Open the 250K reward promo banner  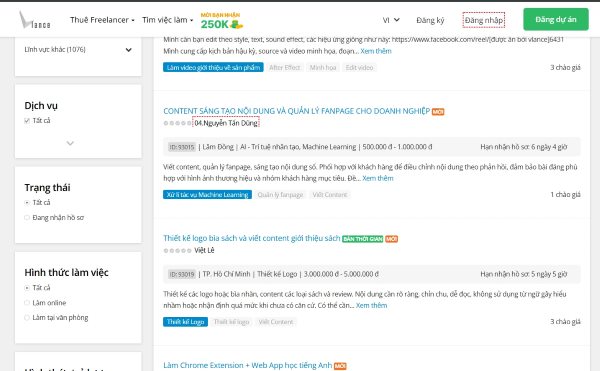pos(222,21)
